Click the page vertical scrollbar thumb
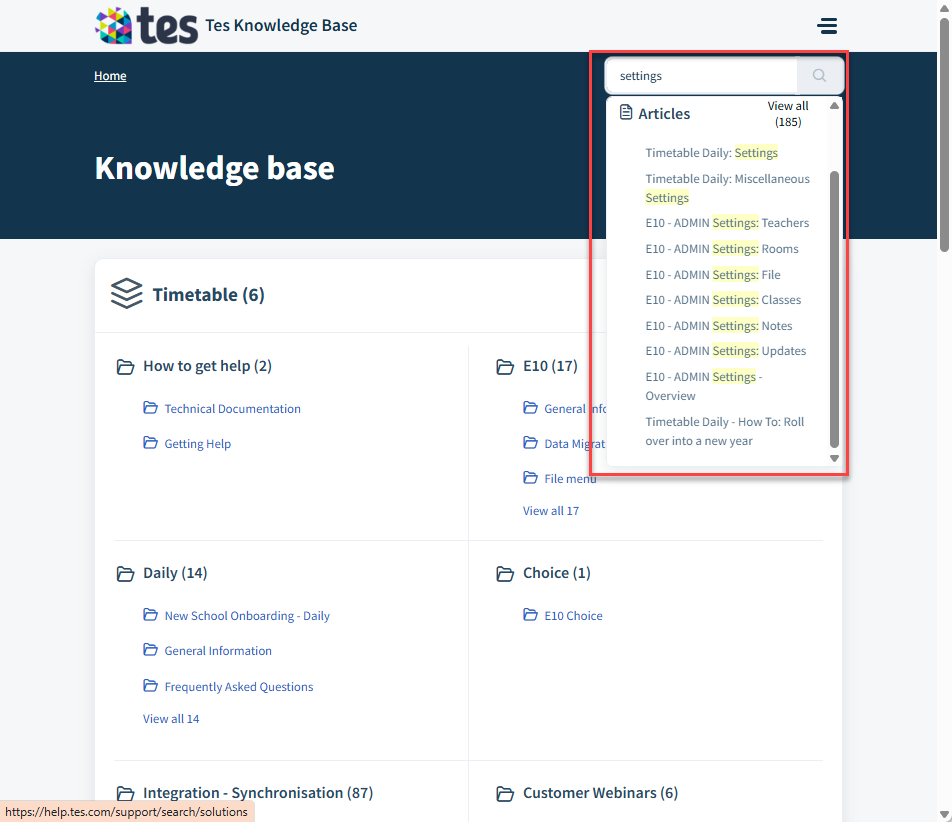The height and width of the screenshot is (822, 952). (944, 135)
